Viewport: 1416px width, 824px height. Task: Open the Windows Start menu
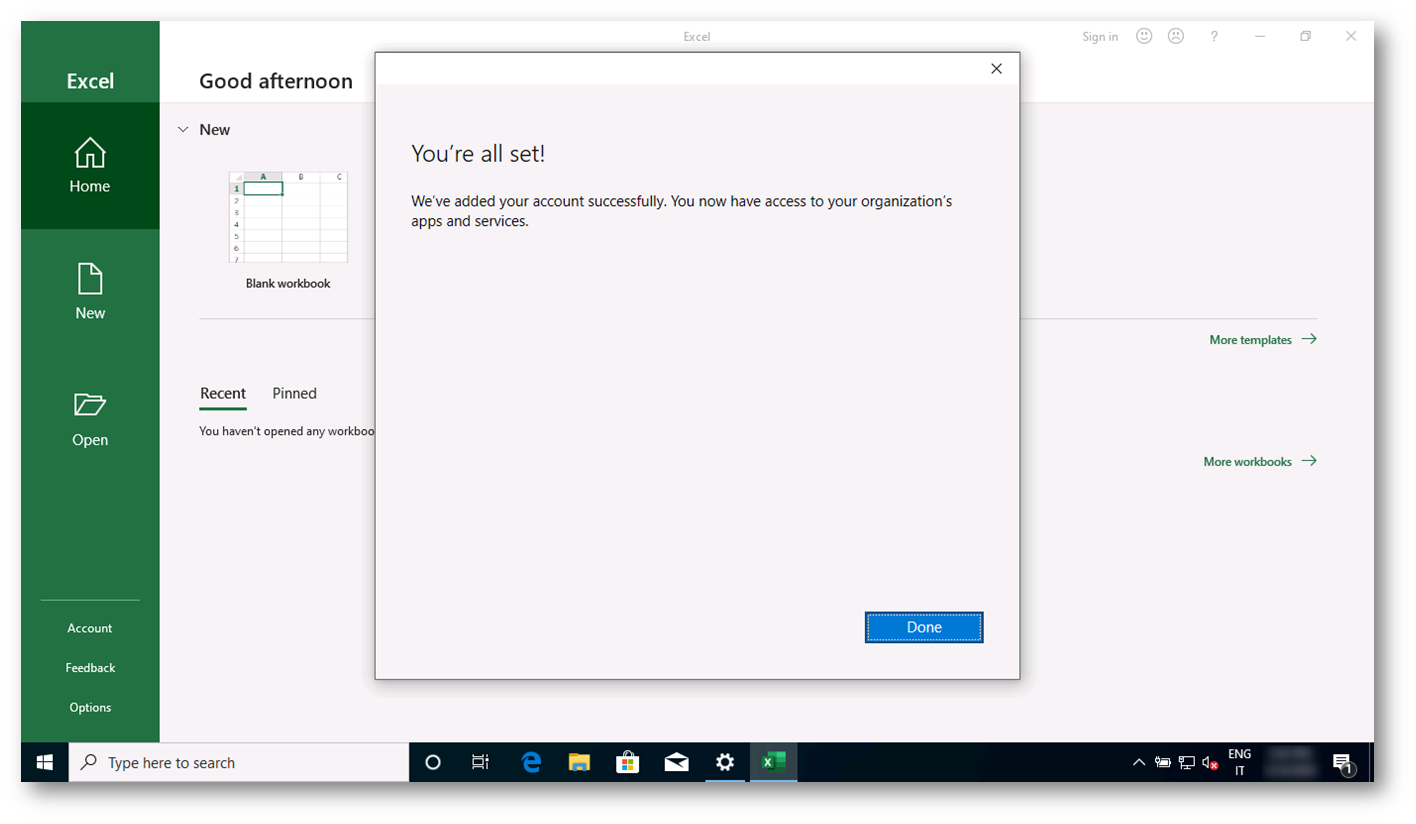tap(45, 762)
